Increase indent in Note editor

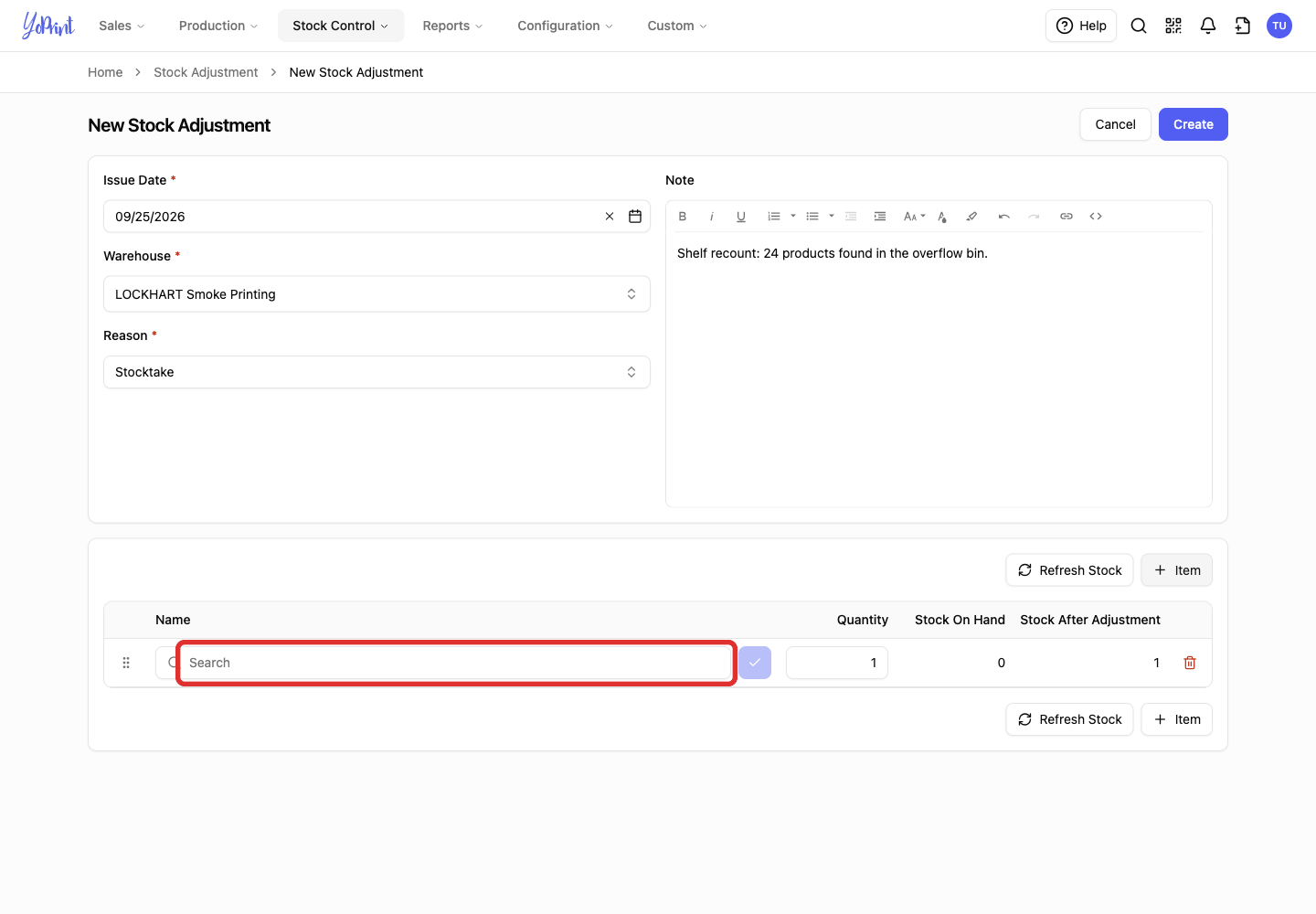[x=880, y=217]
